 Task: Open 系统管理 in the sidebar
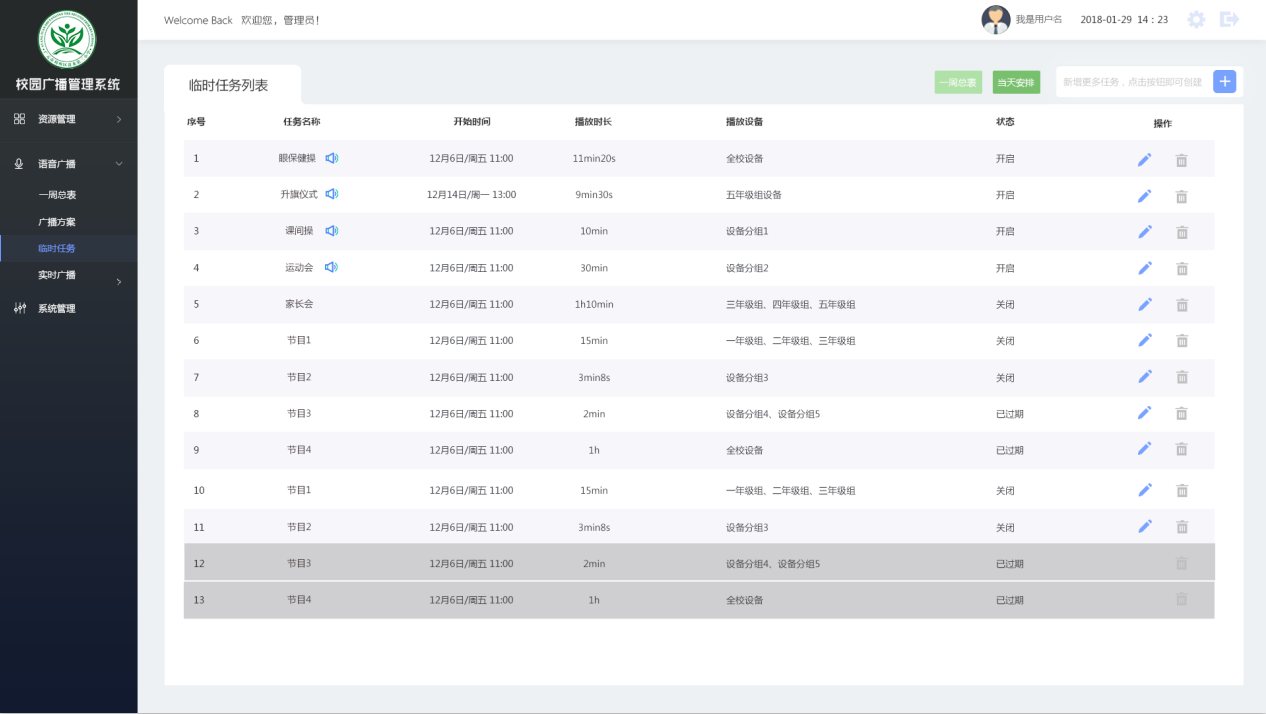[x=57, y=309]
